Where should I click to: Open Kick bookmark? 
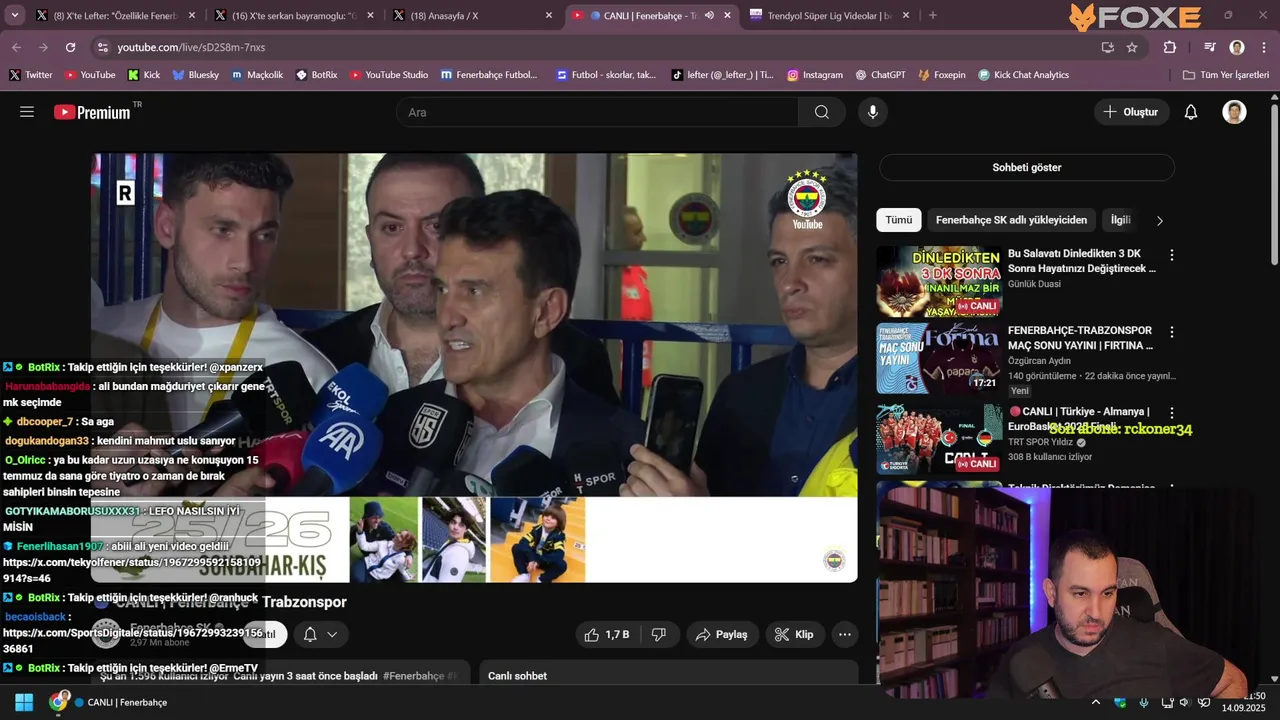tap(144, 75)
